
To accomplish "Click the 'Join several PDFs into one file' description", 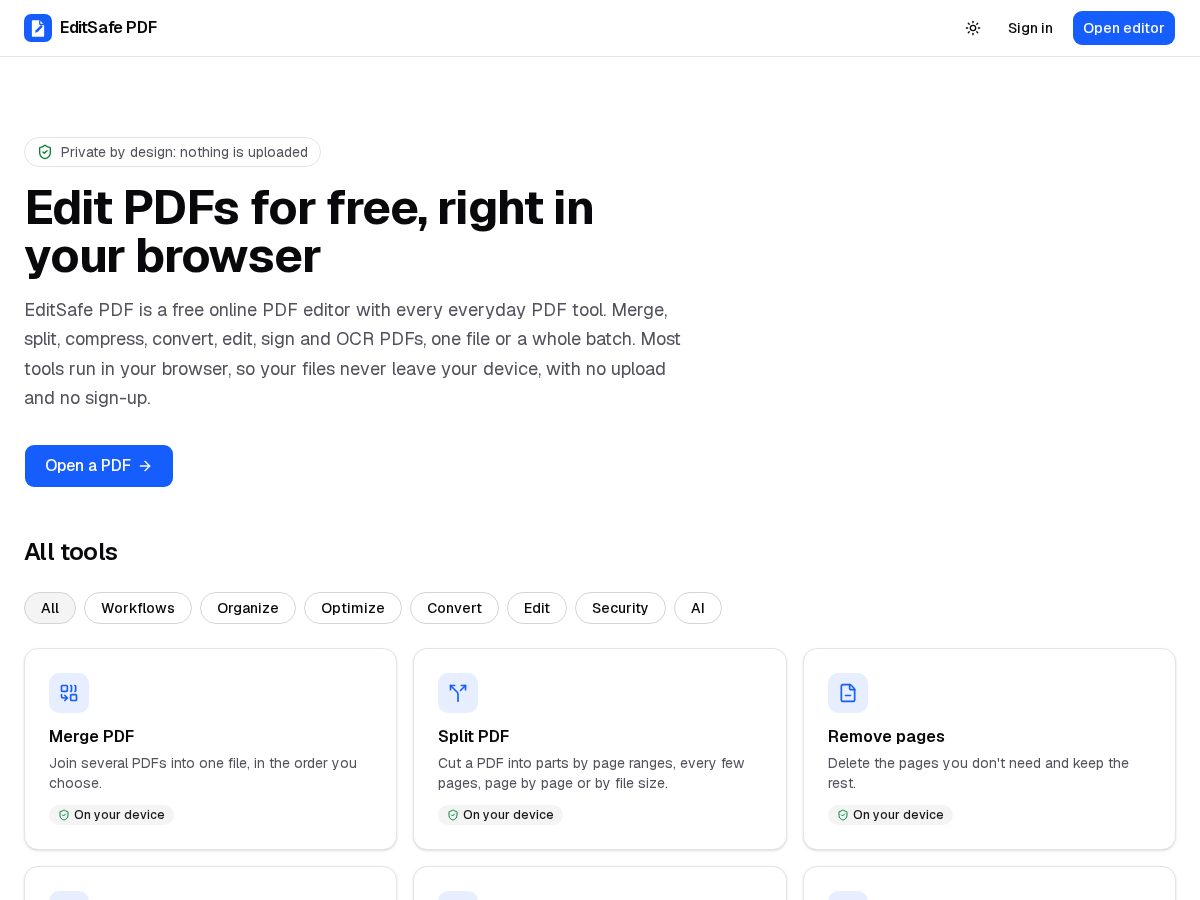I will tap(203, 773).
